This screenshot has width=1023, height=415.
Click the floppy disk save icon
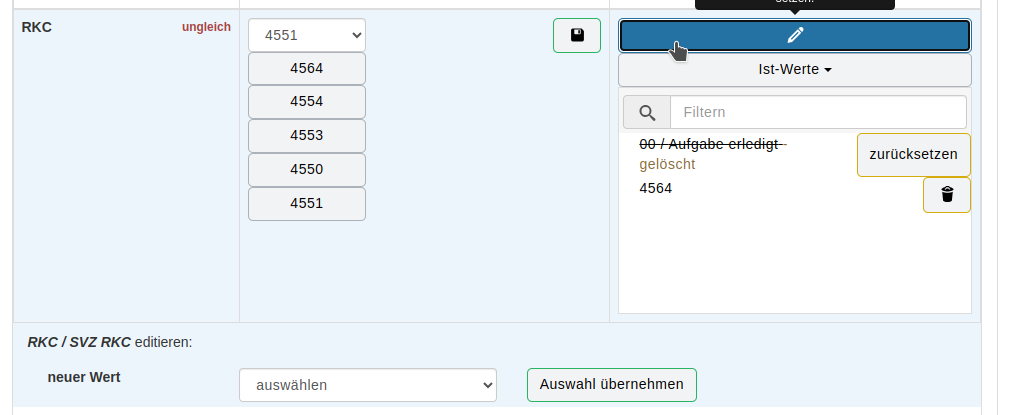click(577, 35)
